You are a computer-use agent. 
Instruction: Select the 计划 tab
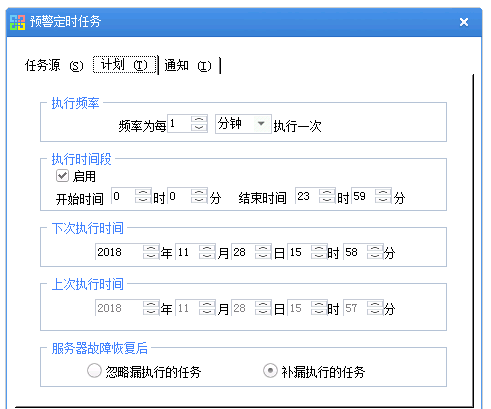tap(124, 65)
